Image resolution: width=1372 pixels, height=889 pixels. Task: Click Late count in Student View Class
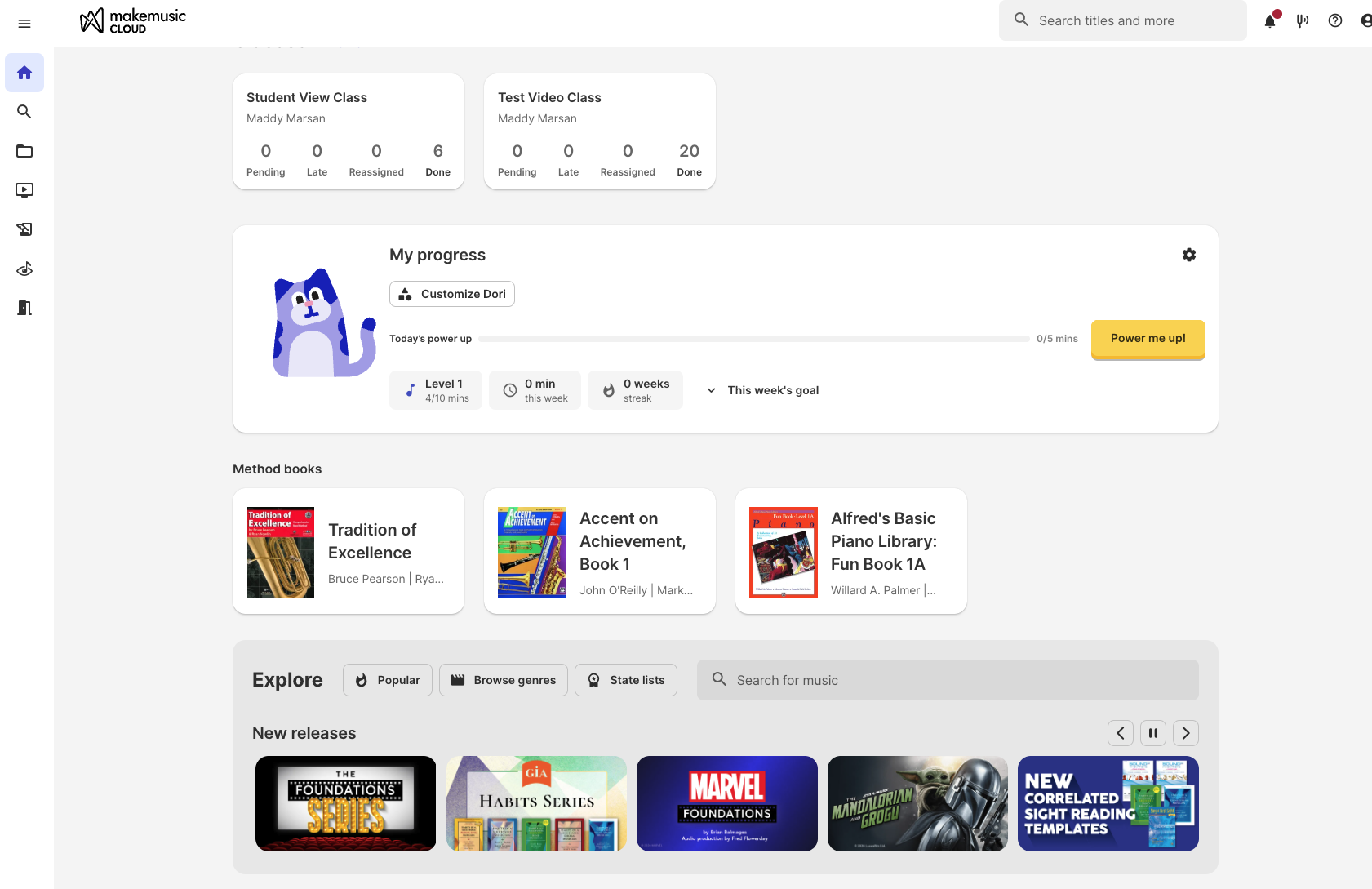(317, 159)
